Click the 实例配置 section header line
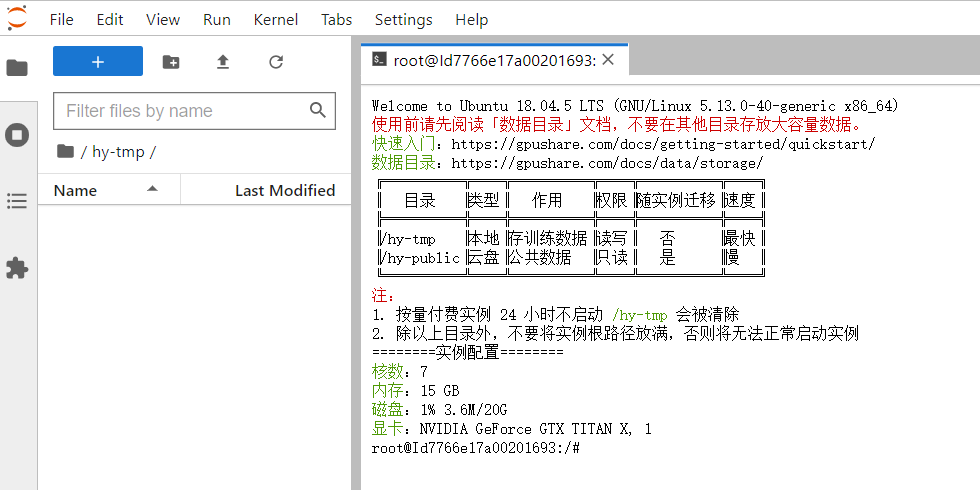The height and width of the screenshot is (490, 980). point(468,352)
